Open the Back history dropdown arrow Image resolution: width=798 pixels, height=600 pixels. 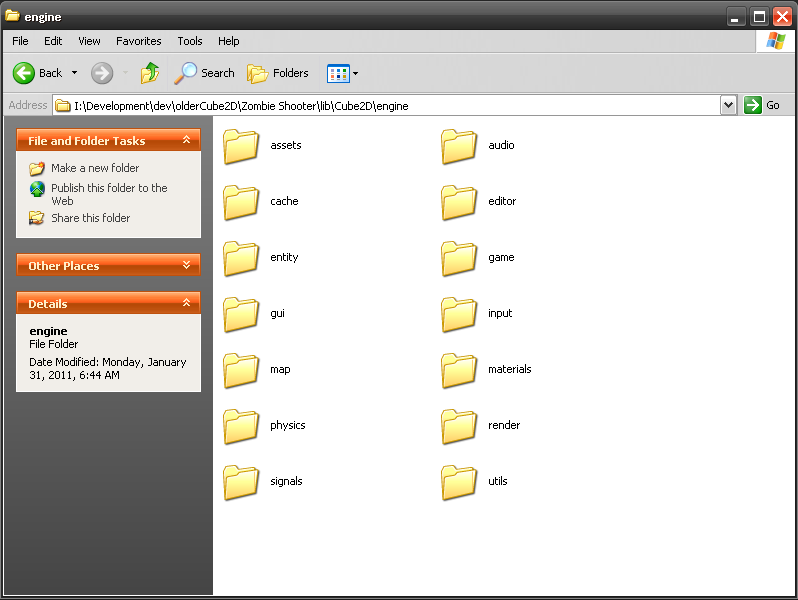tap(74, 73)
